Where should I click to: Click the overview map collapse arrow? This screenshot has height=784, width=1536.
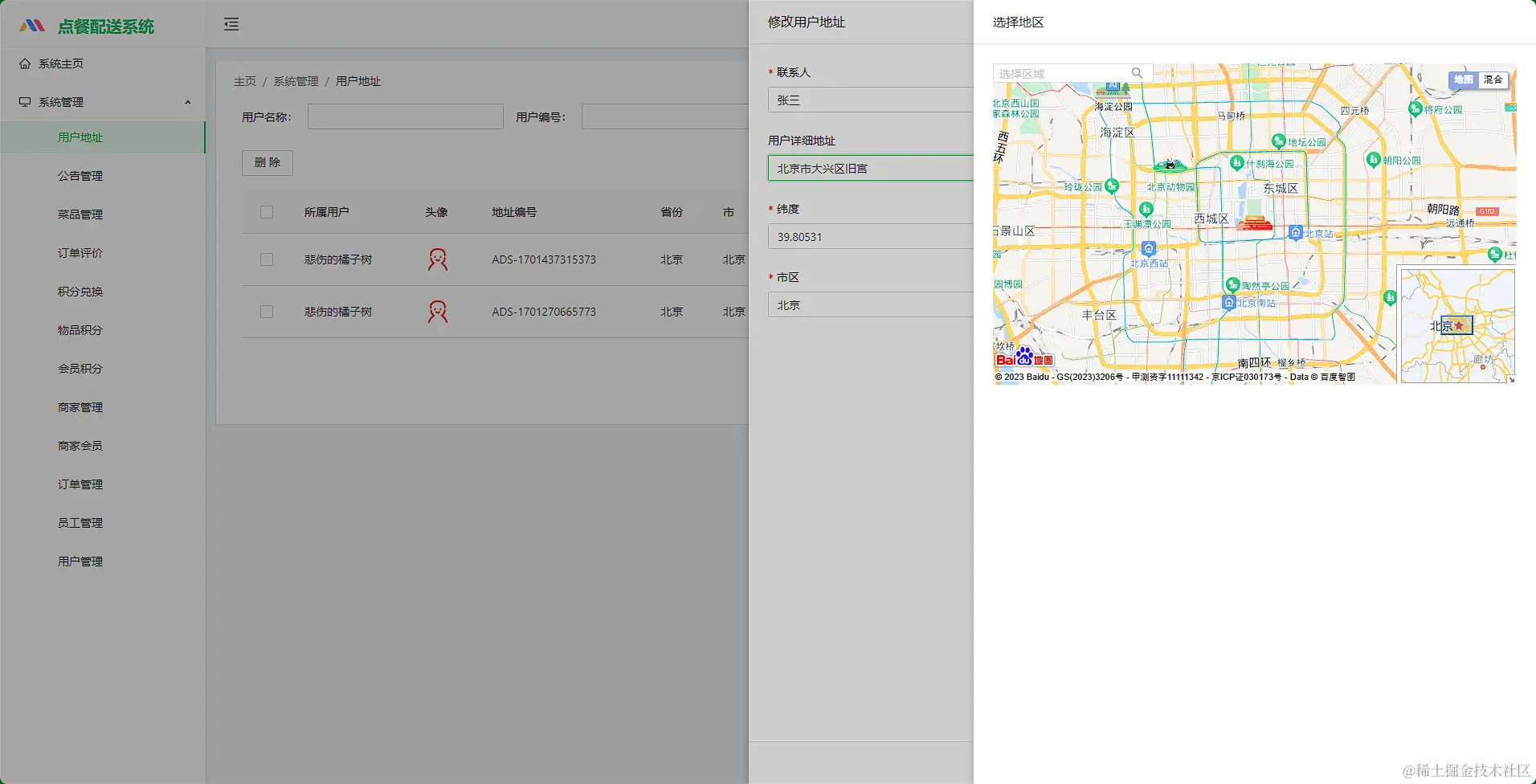(1511, 380)
